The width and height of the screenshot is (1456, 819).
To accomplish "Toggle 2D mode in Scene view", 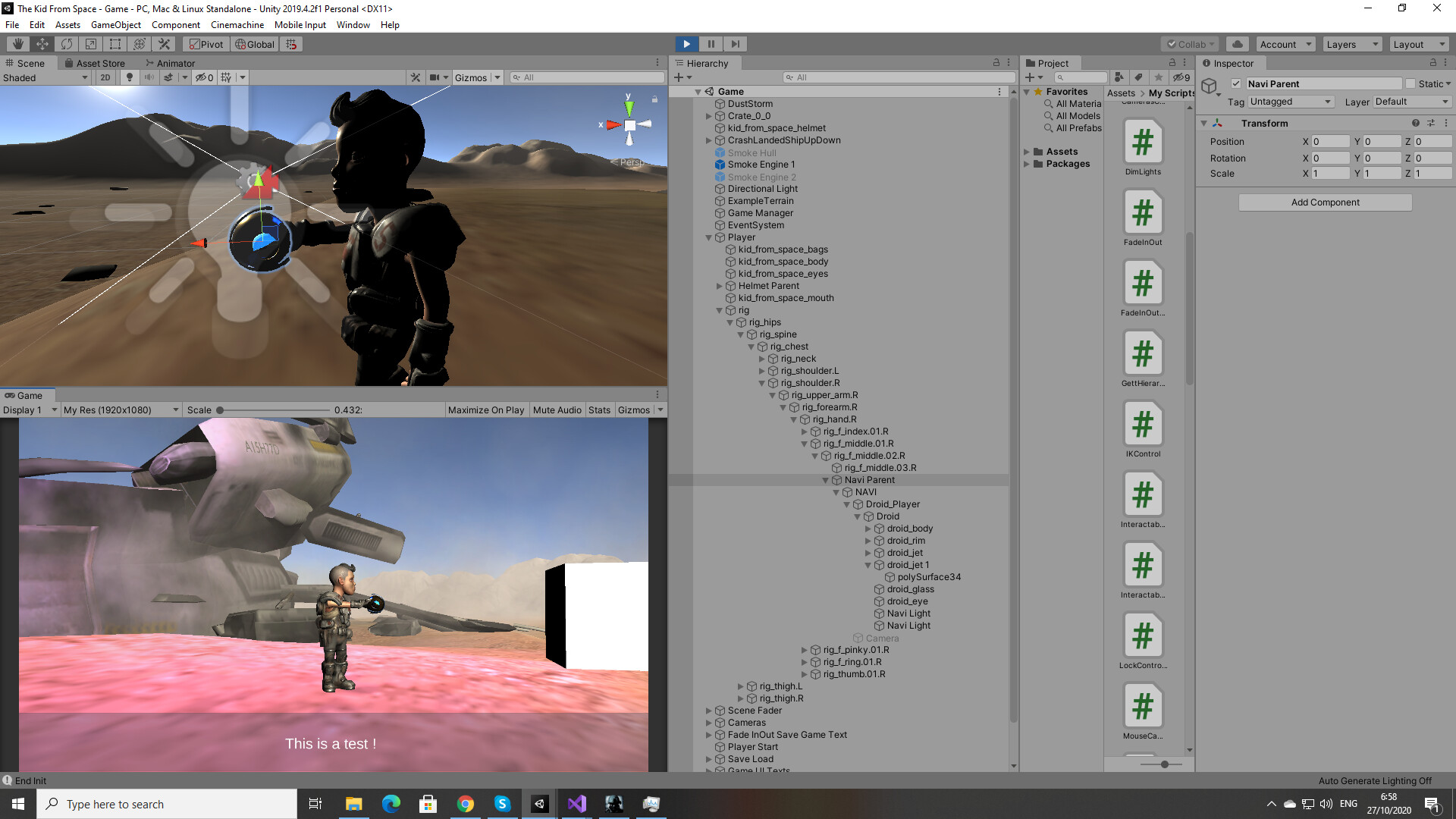I will (x=105, y=77).
